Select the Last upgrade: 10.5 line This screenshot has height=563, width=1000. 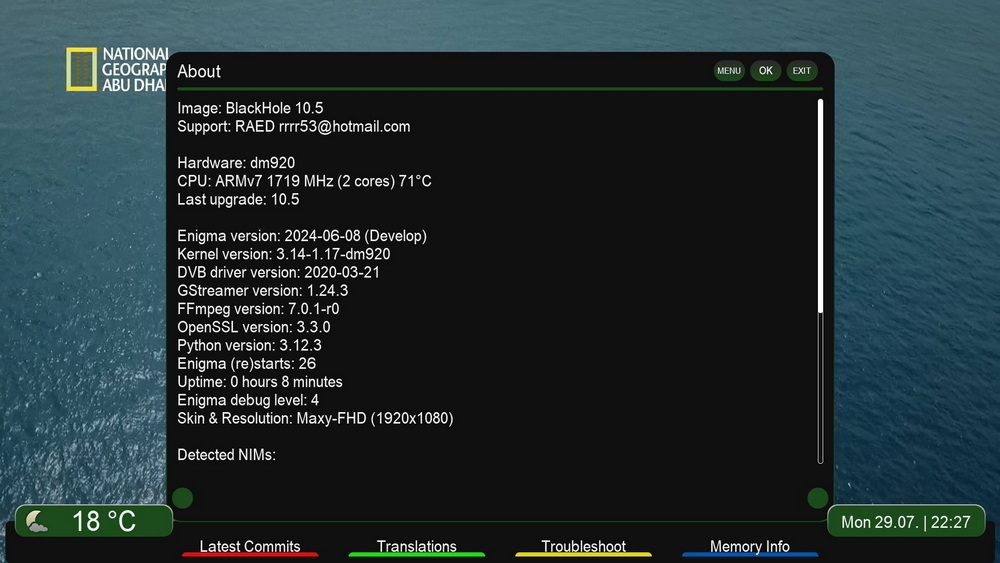click(x=238, y=200)
